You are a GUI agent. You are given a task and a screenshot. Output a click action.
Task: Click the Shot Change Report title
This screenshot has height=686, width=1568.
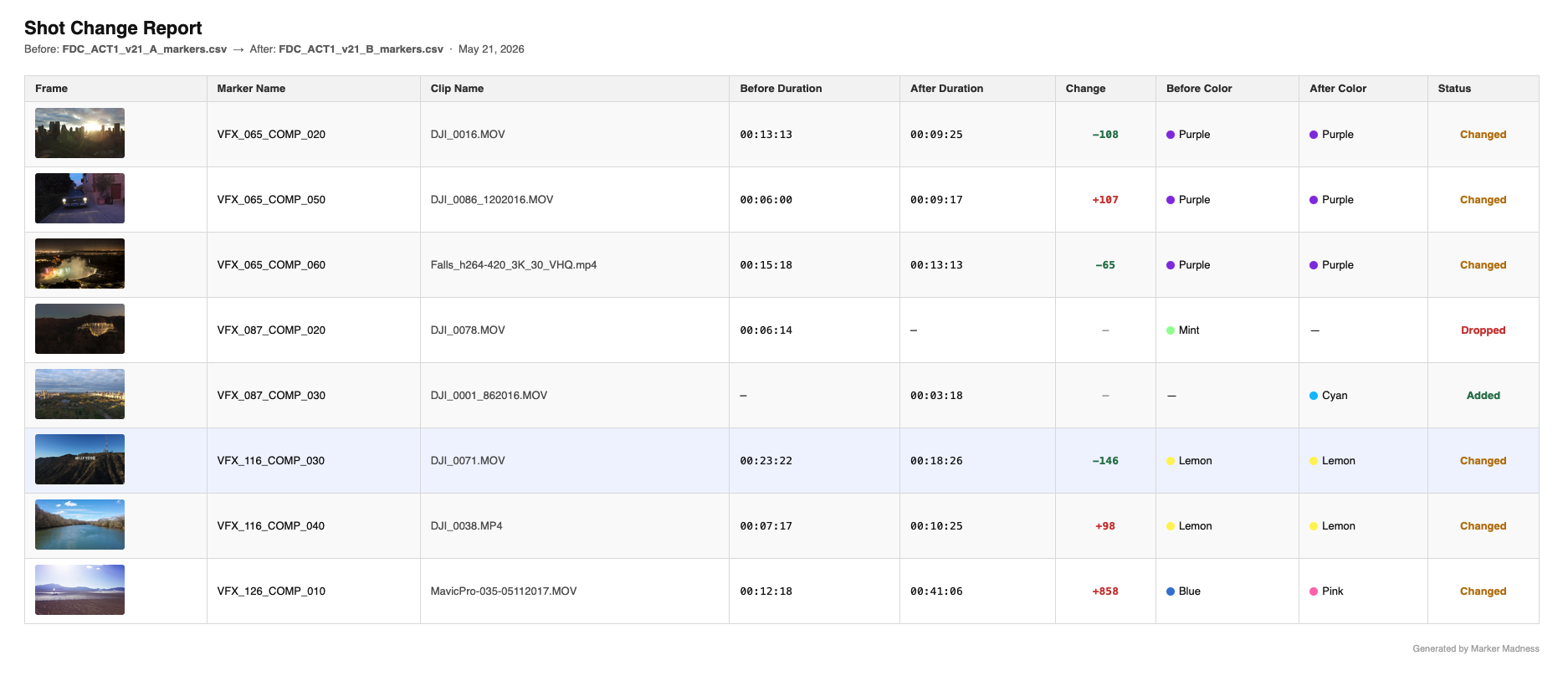coord(113,28)
